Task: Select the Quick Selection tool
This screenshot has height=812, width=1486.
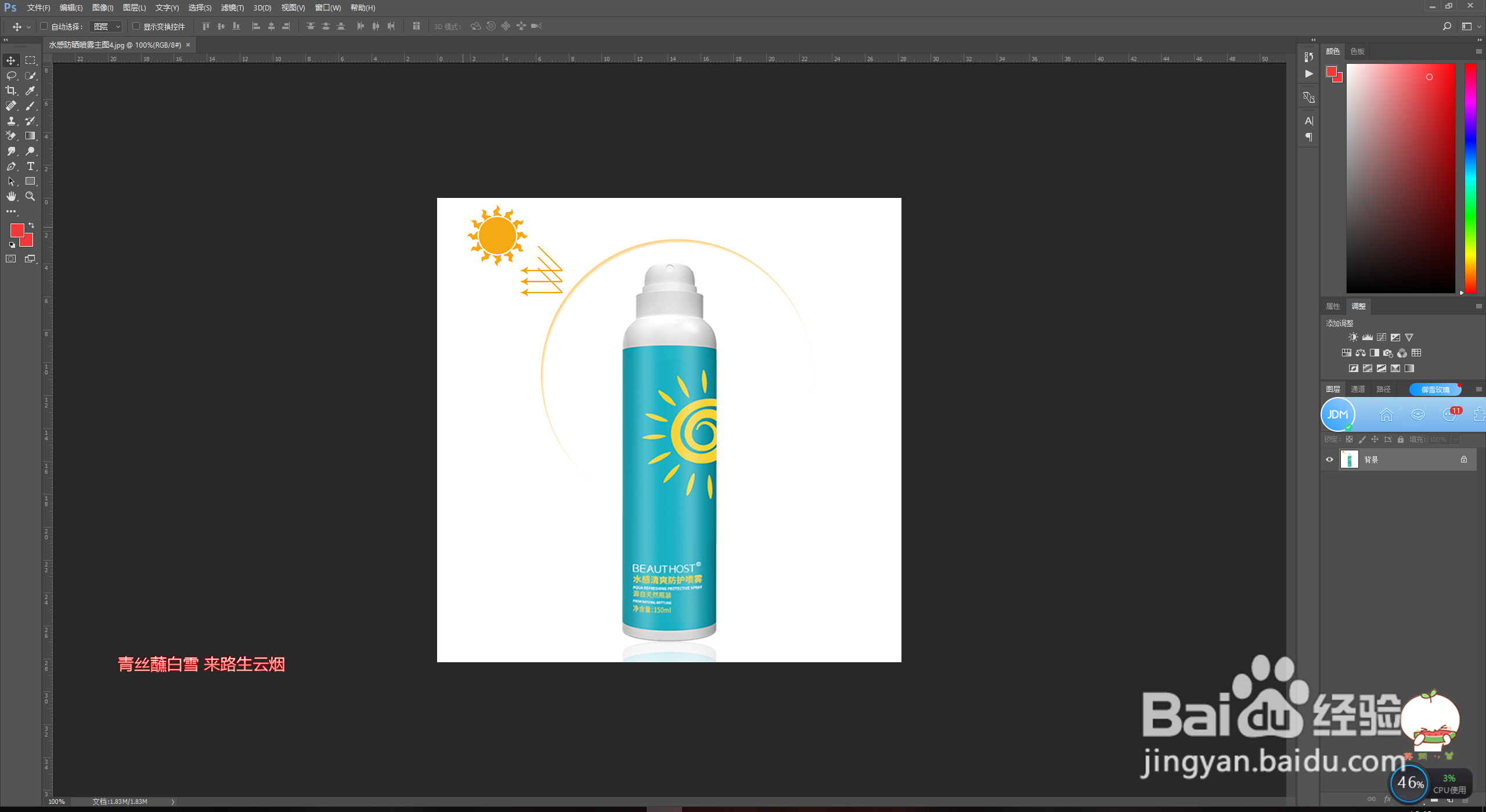Action: [x=30, y=75]
